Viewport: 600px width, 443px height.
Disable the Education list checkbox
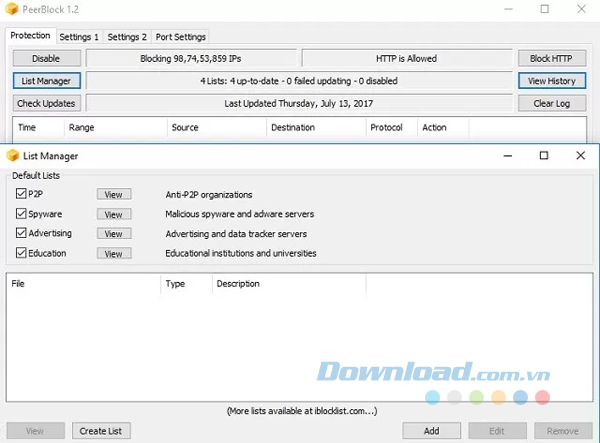coord(21,254)
